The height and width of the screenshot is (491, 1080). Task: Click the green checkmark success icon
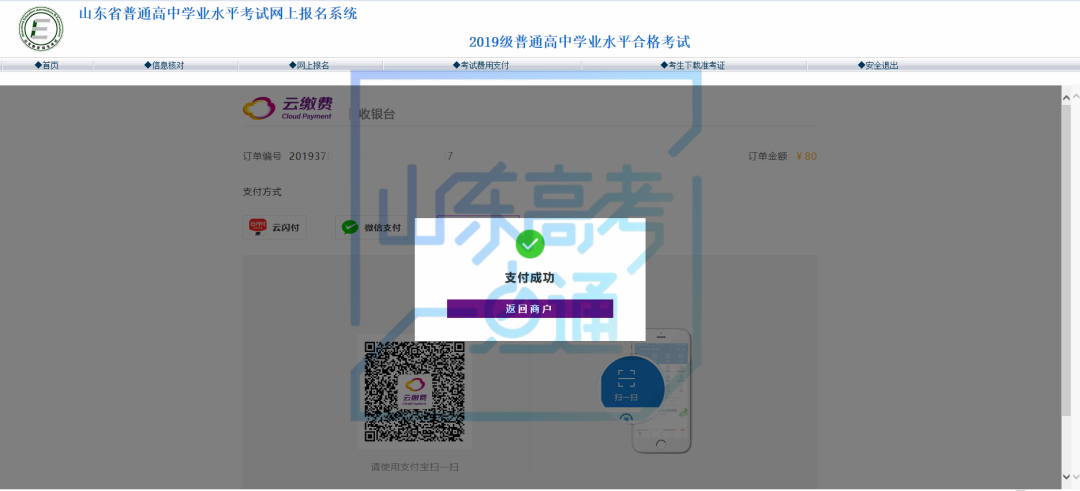(529, 243)
